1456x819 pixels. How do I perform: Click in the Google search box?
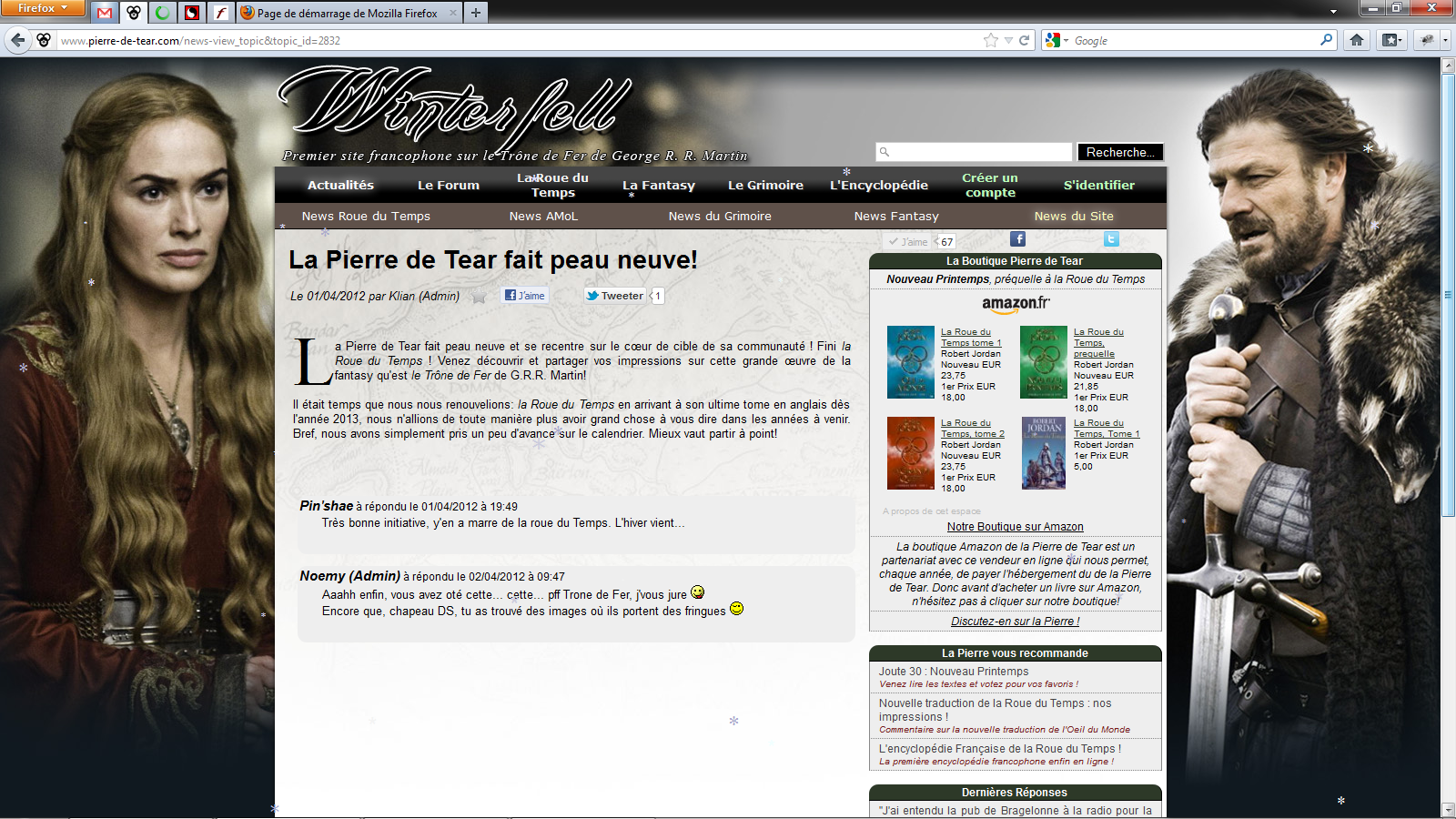[1194, 40]
